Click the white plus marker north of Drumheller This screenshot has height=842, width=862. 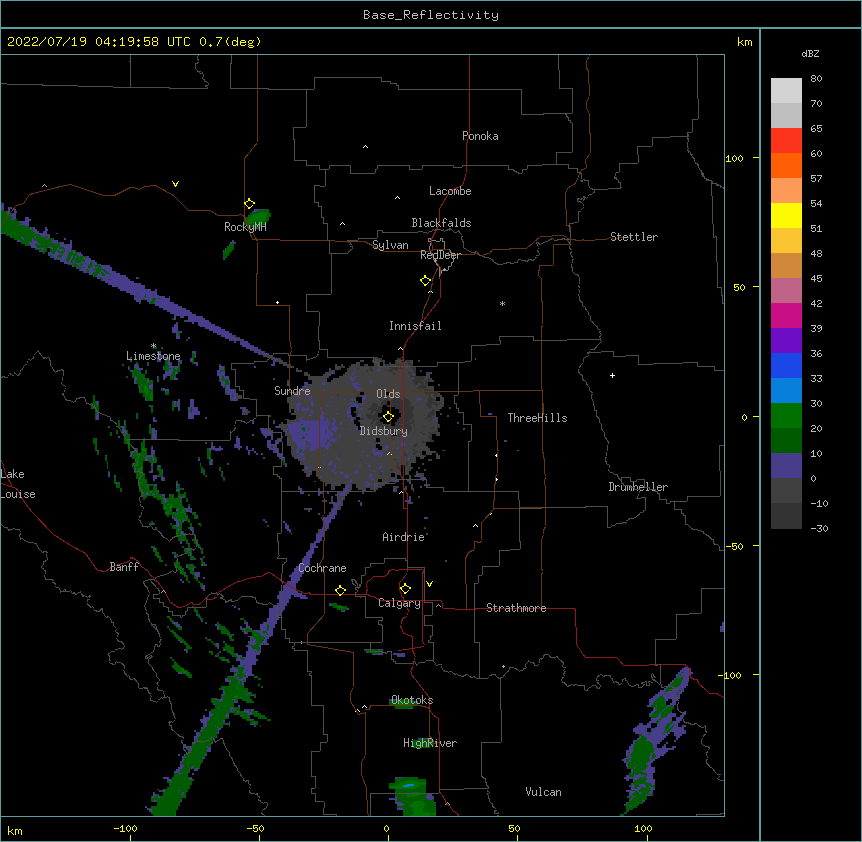pyautogui.click(x=612, y=375)
